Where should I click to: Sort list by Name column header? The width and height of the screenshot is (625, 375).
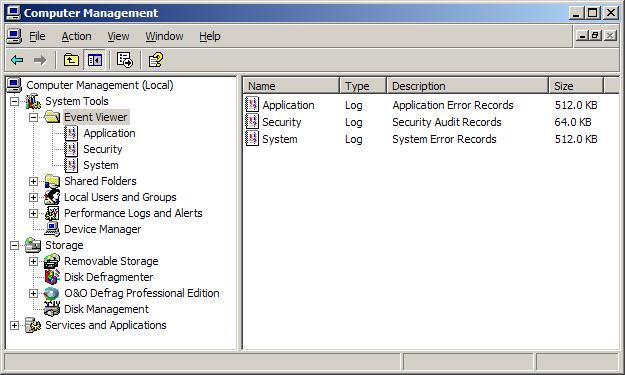291,86
